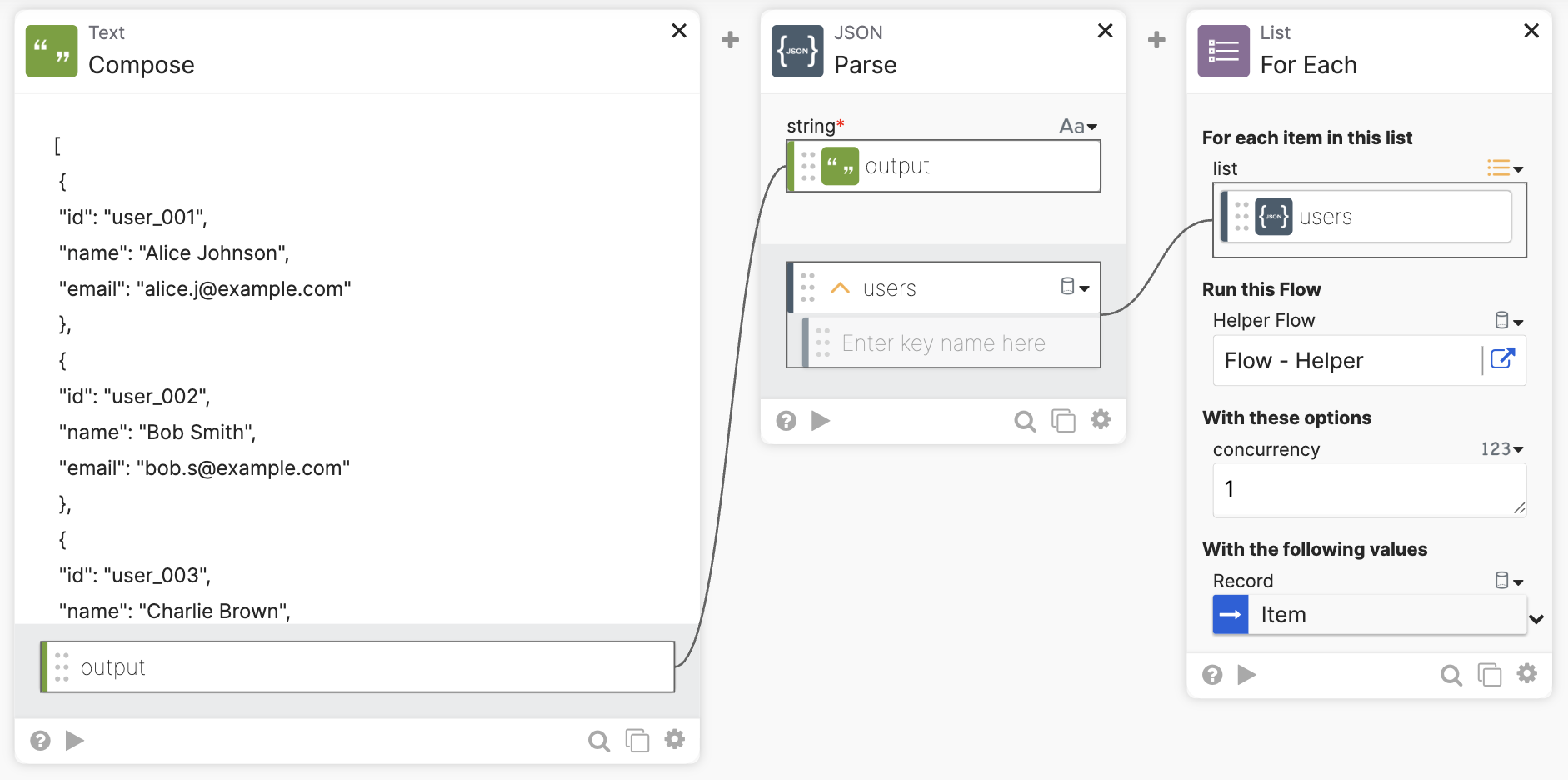Open users output type dropdown

tap(1075, 287)
